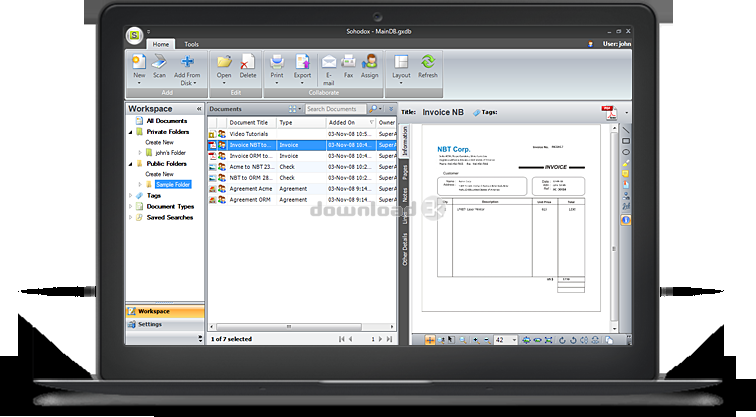Select john's Folder in the tree
Image resolution: width=756 pixels, height=417 pixels.
tap(170, 153)
